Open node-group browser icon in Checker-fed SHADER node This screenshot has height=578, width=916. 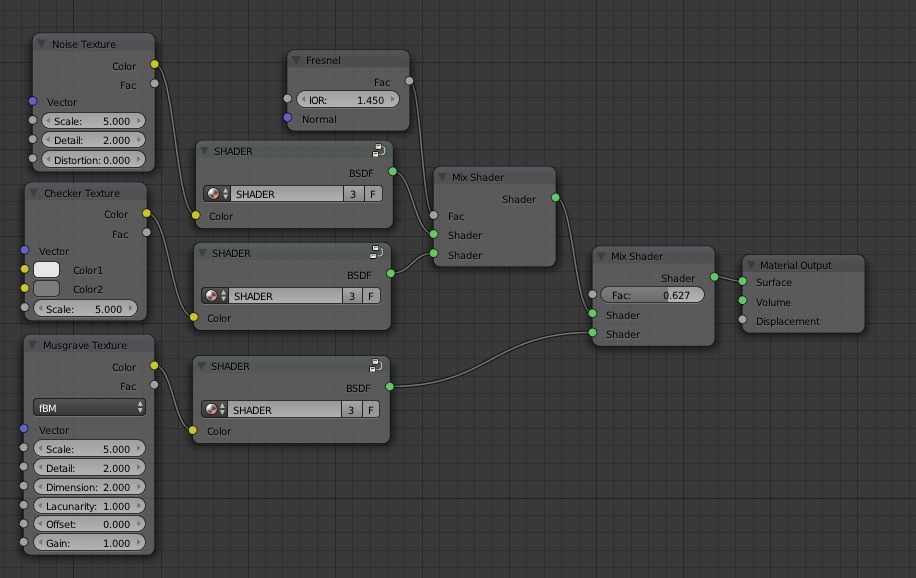(215, 296)
